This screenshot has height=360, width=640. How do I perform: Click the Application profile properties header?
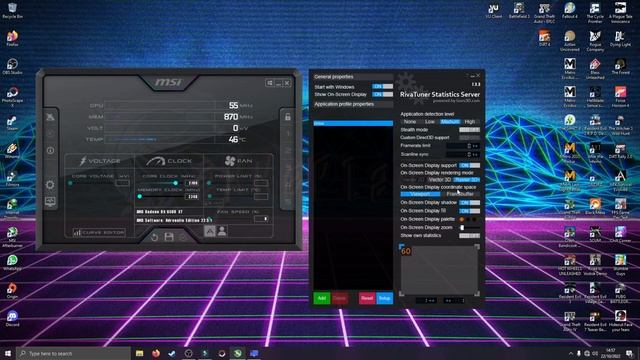point(353,104)
